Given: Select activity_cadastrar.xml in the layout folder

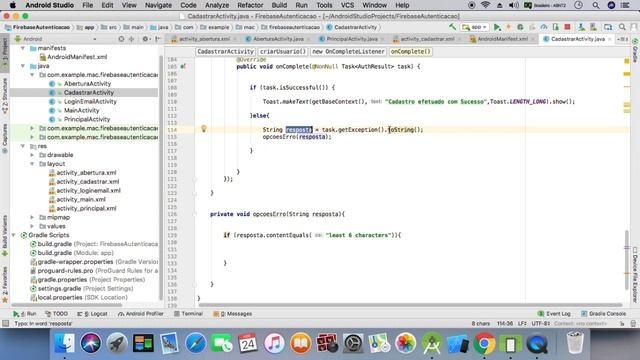Looking at the screenshot, I should coord(87,181).
